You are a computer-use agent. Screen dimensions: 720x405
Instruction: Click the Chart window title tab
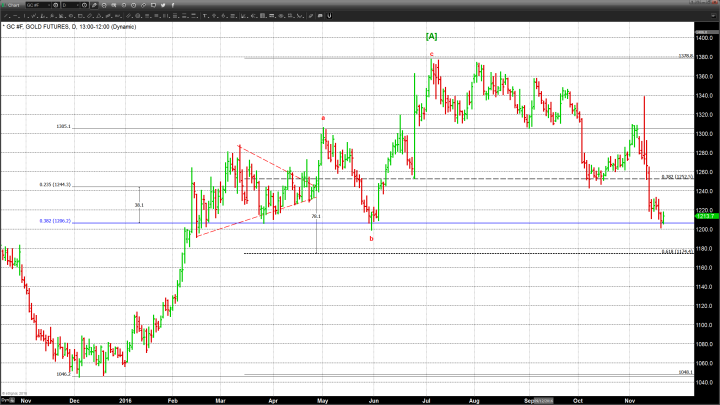click(13, 5)
